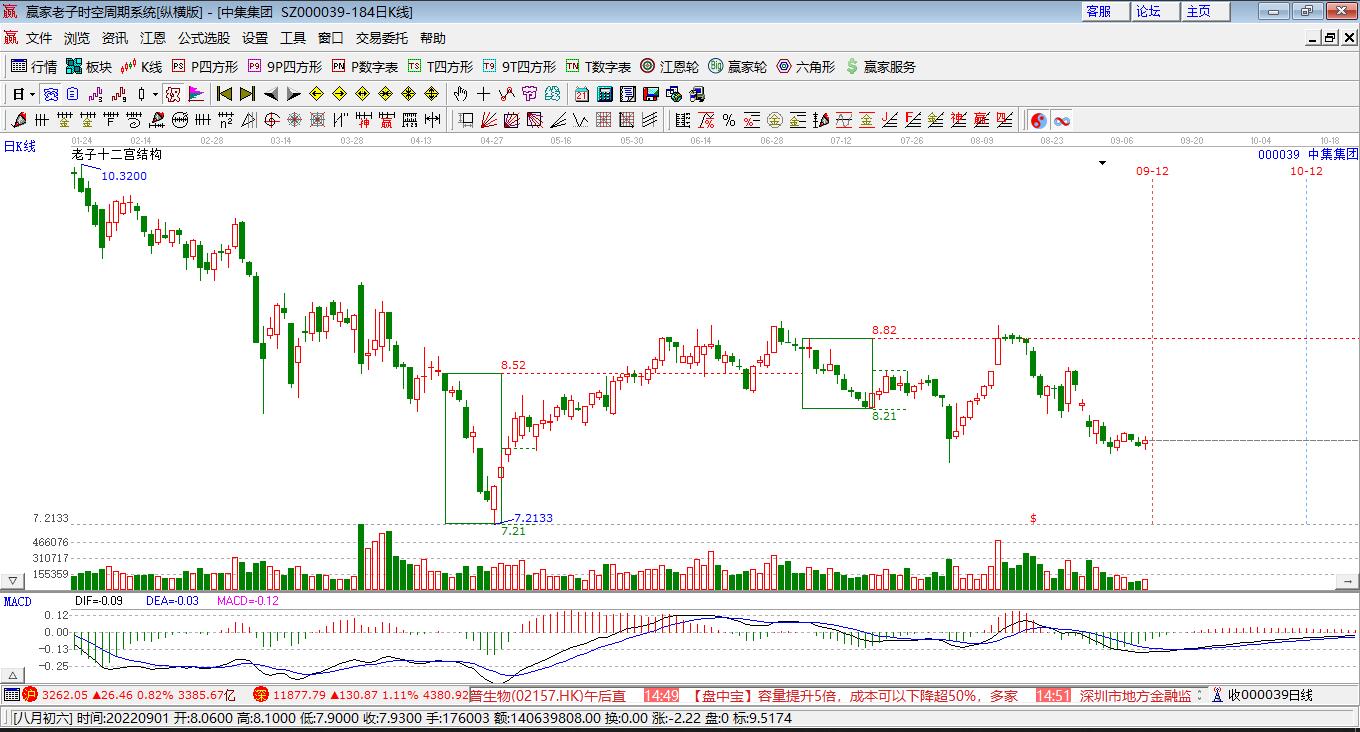Viewport: 1360px width, 732px height.
Task: Click the 8.52 price level label
Action: (513, 365)
